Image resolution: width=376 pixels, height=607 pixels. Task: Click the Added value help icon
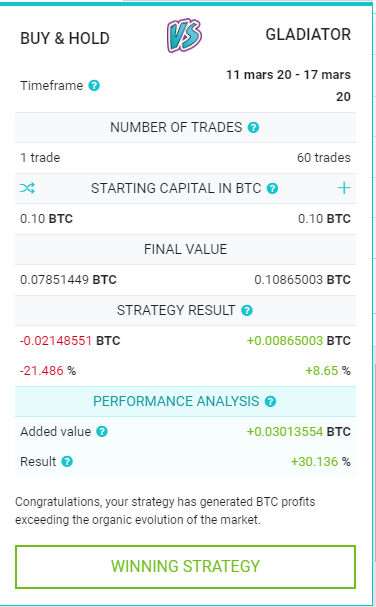102,432
